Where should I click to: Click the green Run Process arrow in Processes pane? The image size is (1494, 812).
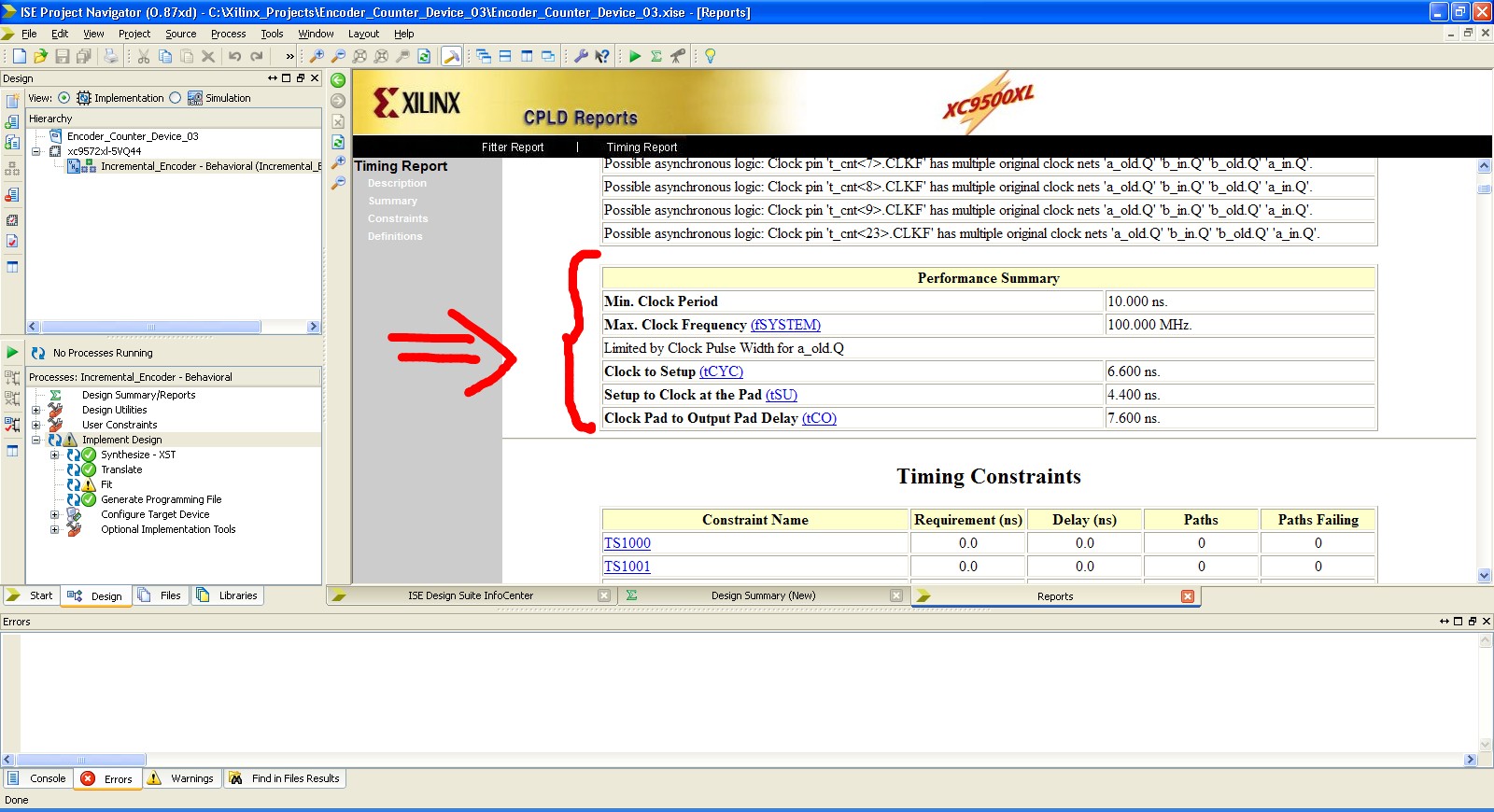pos(12,353)
